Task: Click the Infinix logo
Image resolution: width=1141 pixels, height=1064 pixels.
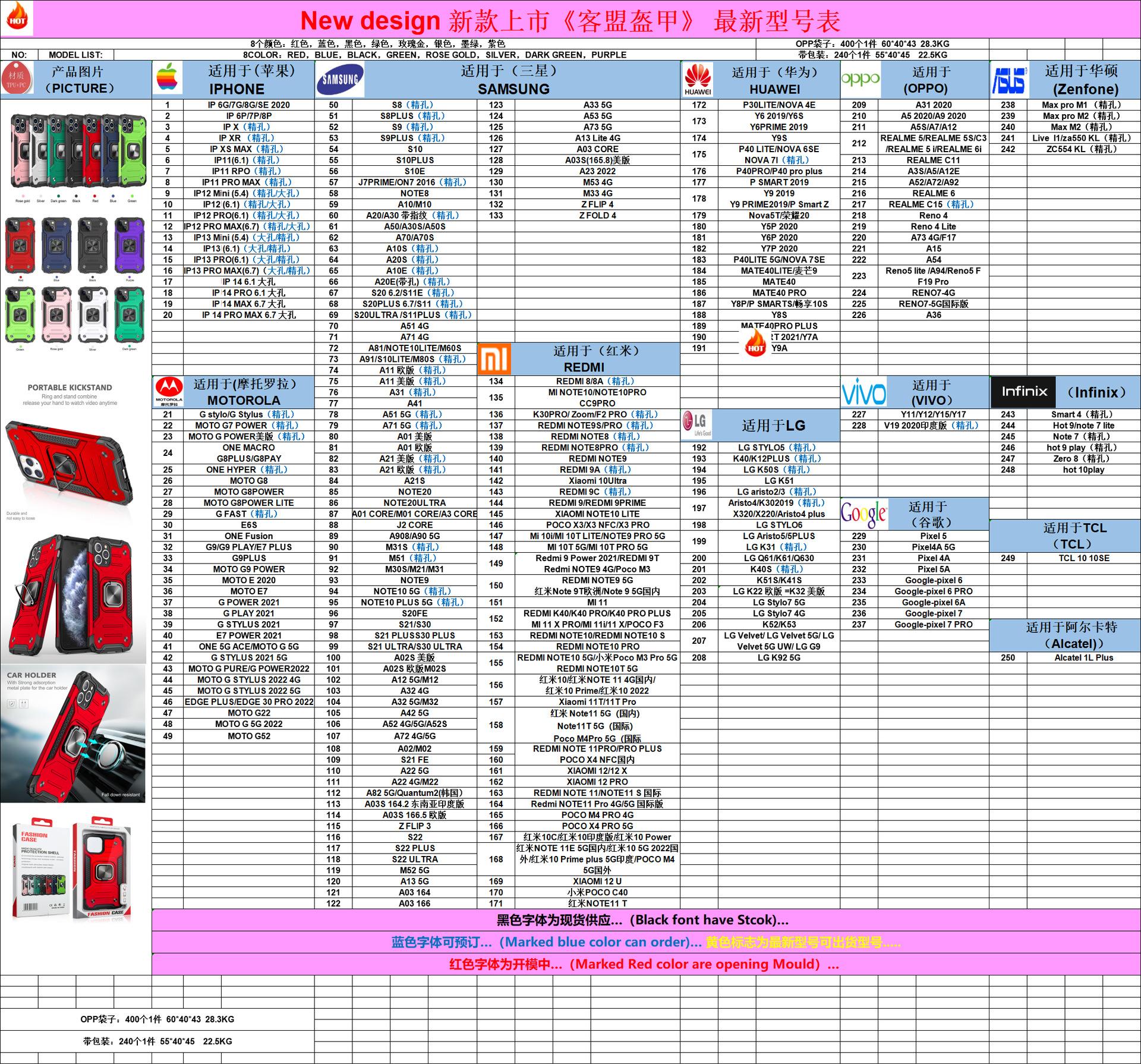Action: (1023, 392)
